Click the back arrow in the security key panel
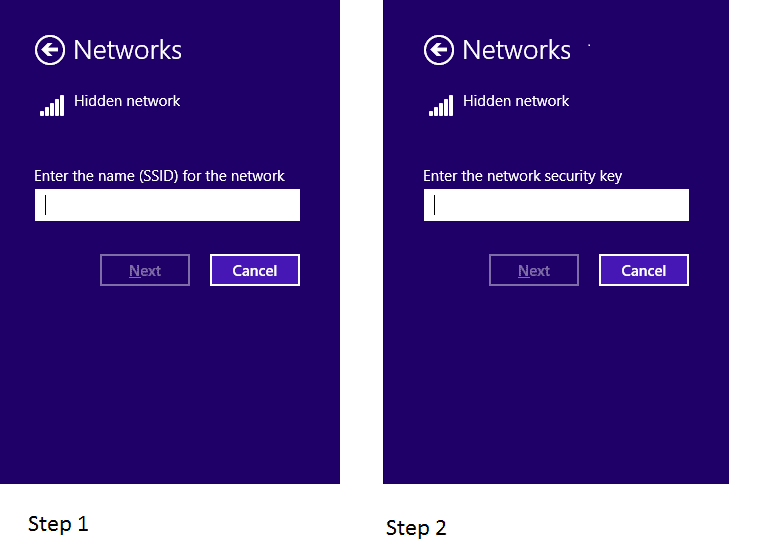 pyautogui.click(x=438, y=50)
